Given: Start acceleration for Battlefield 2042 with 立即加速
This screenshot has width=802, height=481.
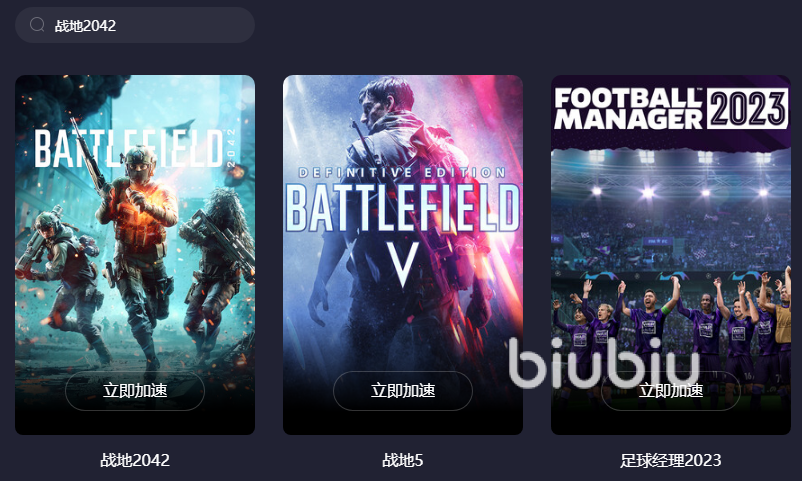Looking at the screenshot, I should (135, 390).
